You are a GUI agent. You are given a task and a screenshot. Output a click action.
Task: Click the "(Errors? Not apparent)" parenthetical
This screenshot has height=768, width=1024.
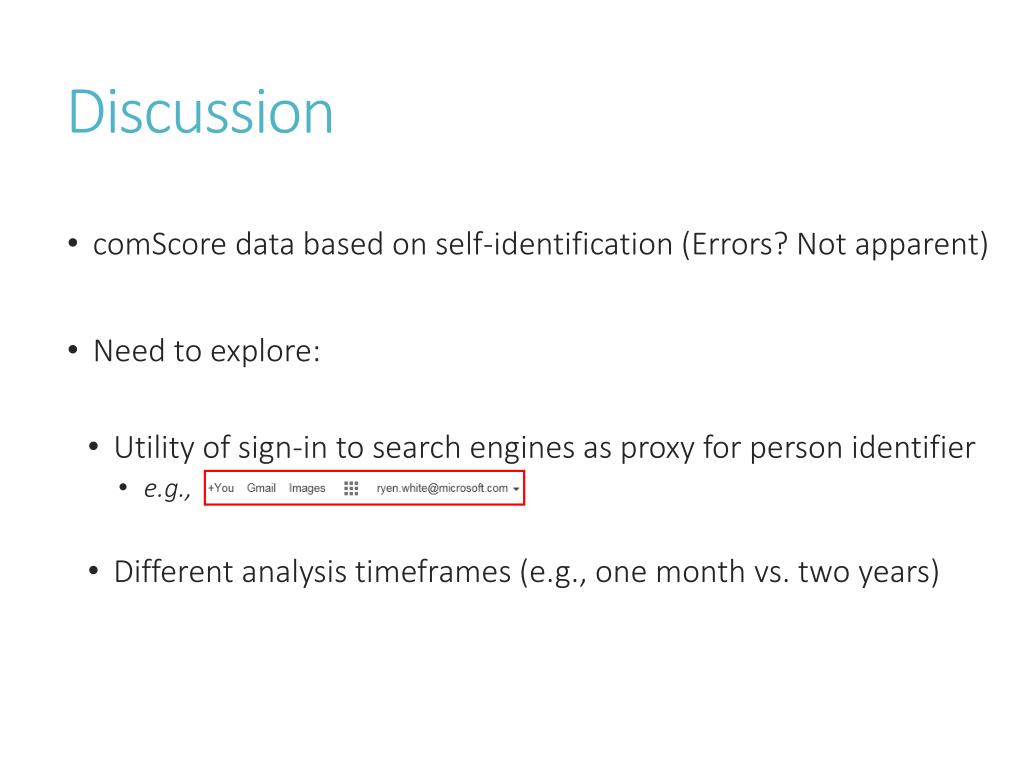[x=835, y=245]
